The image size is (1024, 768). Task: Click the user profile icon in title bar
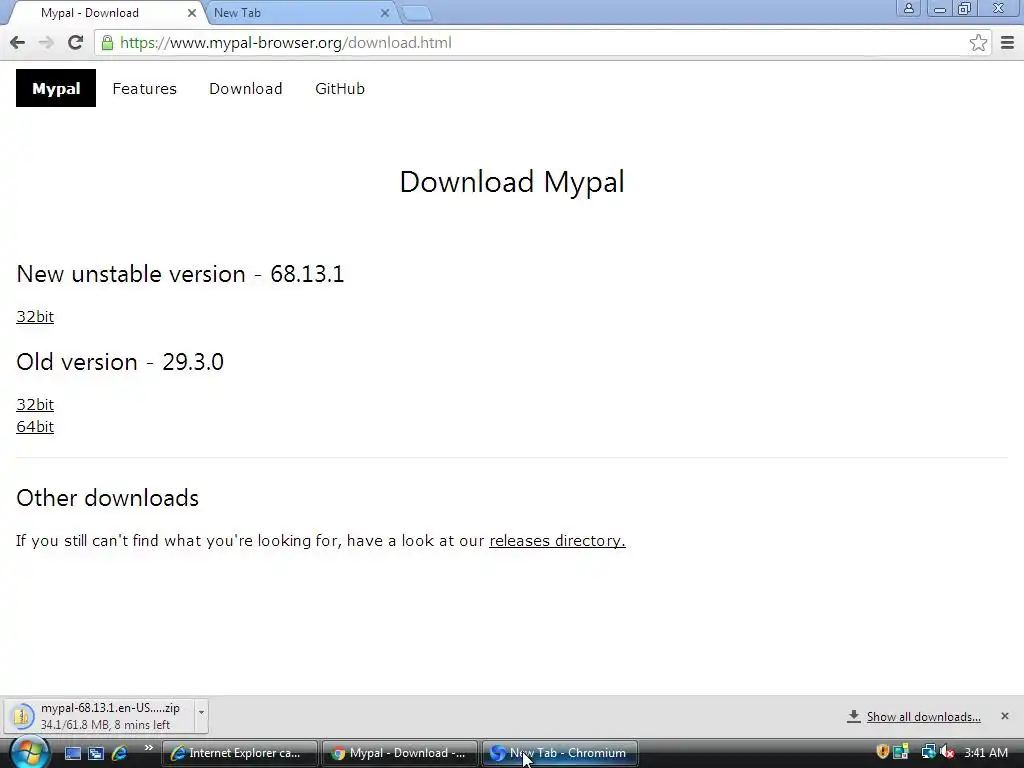coord(908,9)
